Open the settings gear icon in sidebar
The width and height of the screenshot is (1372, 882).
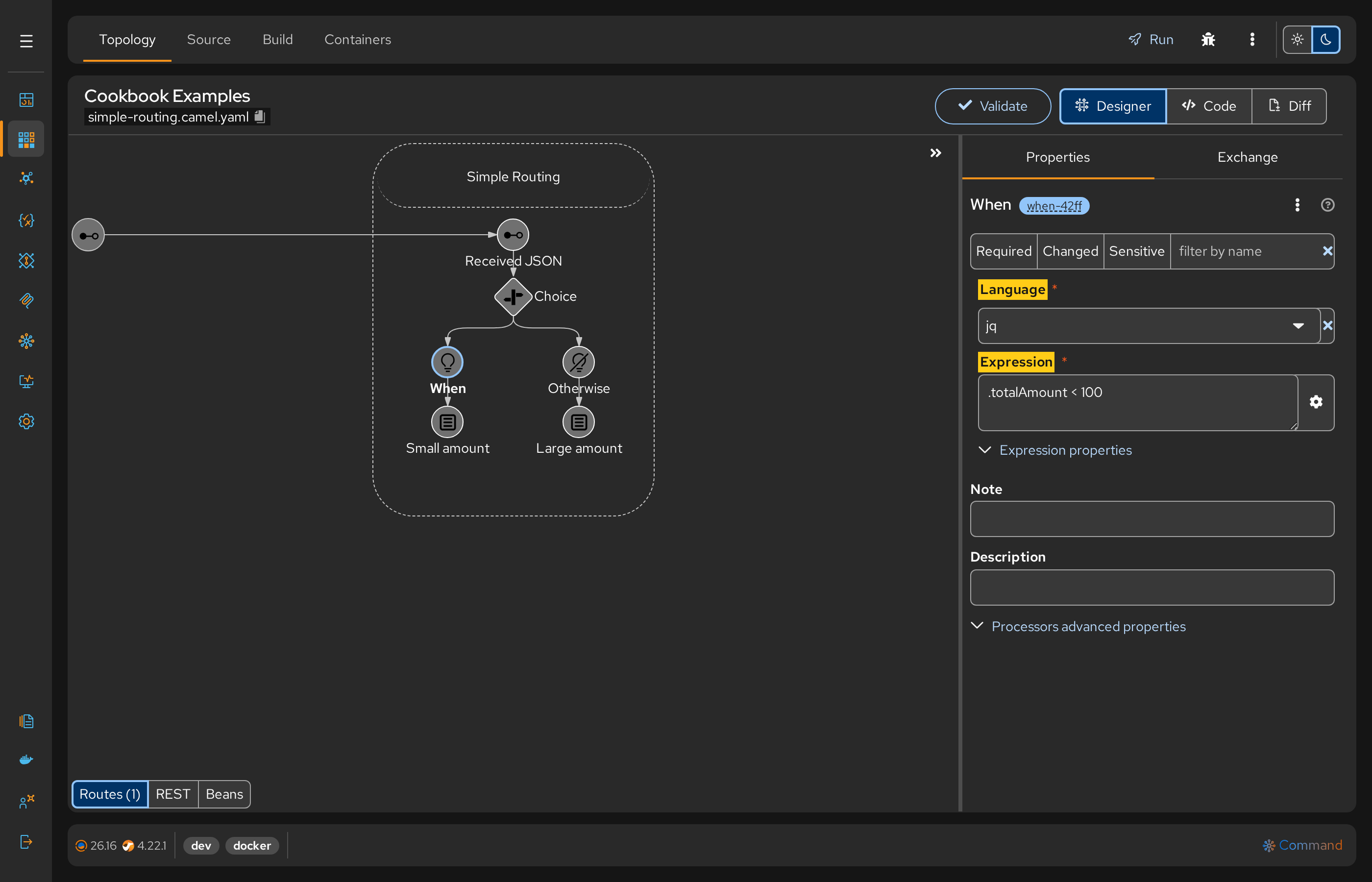click(26, 421)
